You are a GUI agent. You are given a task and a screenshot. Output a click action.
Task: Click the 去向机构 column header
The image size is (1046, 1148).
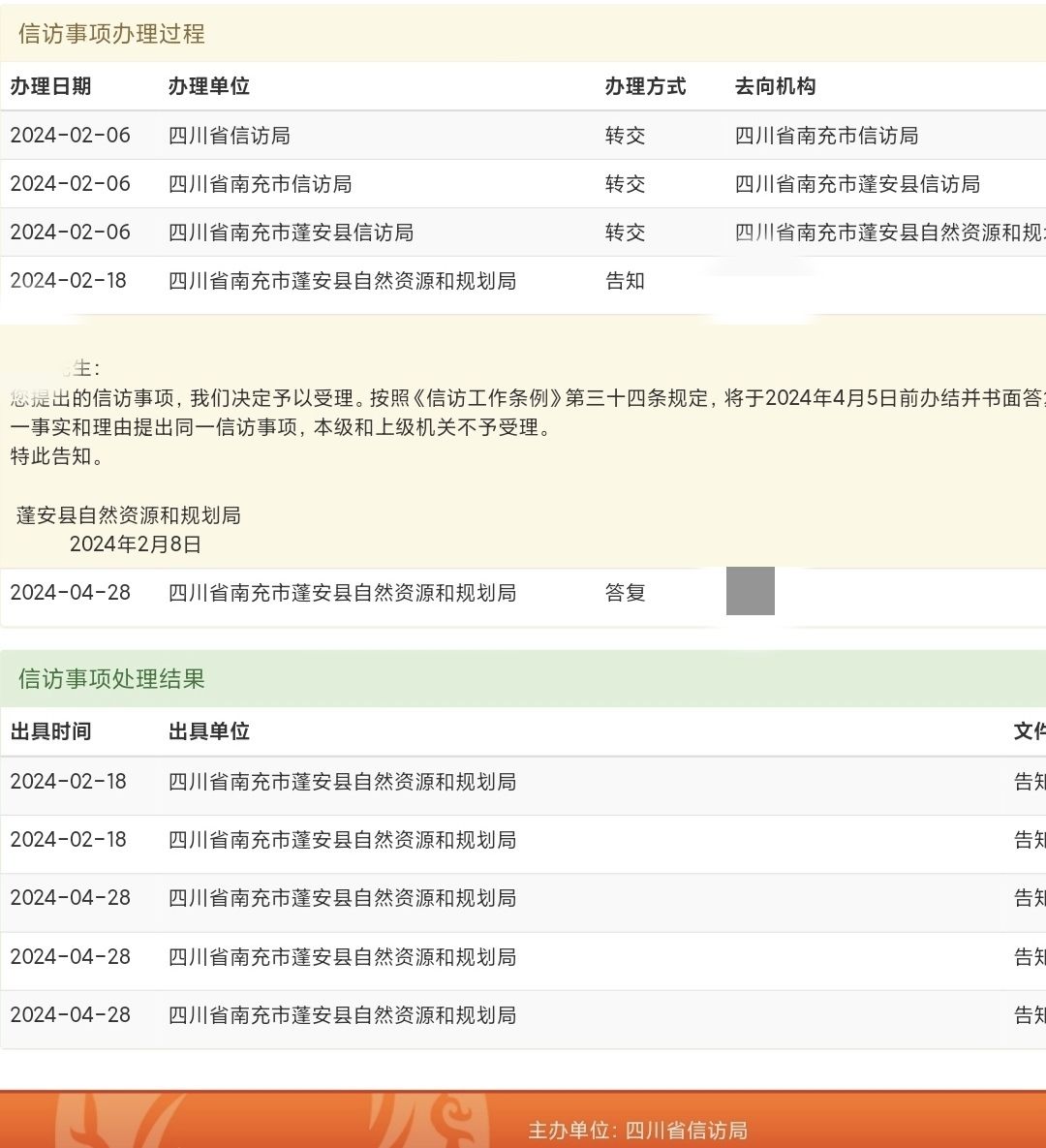click(x=775, y=86)
